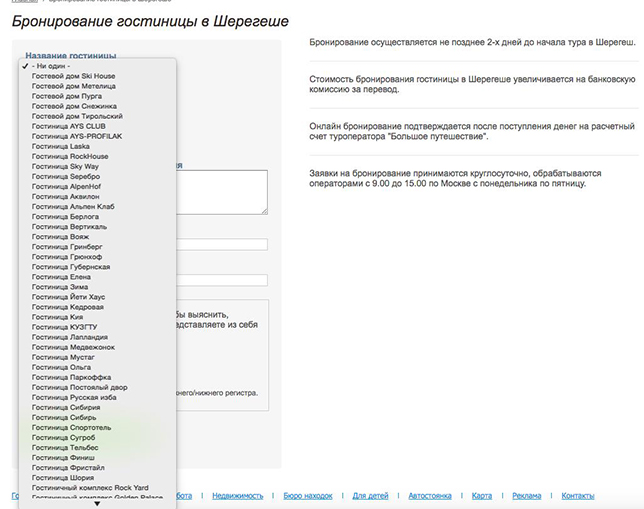Select Гостиница Серебро option
The width and height of the screenshot is (644, 509).
coord(97,177)
